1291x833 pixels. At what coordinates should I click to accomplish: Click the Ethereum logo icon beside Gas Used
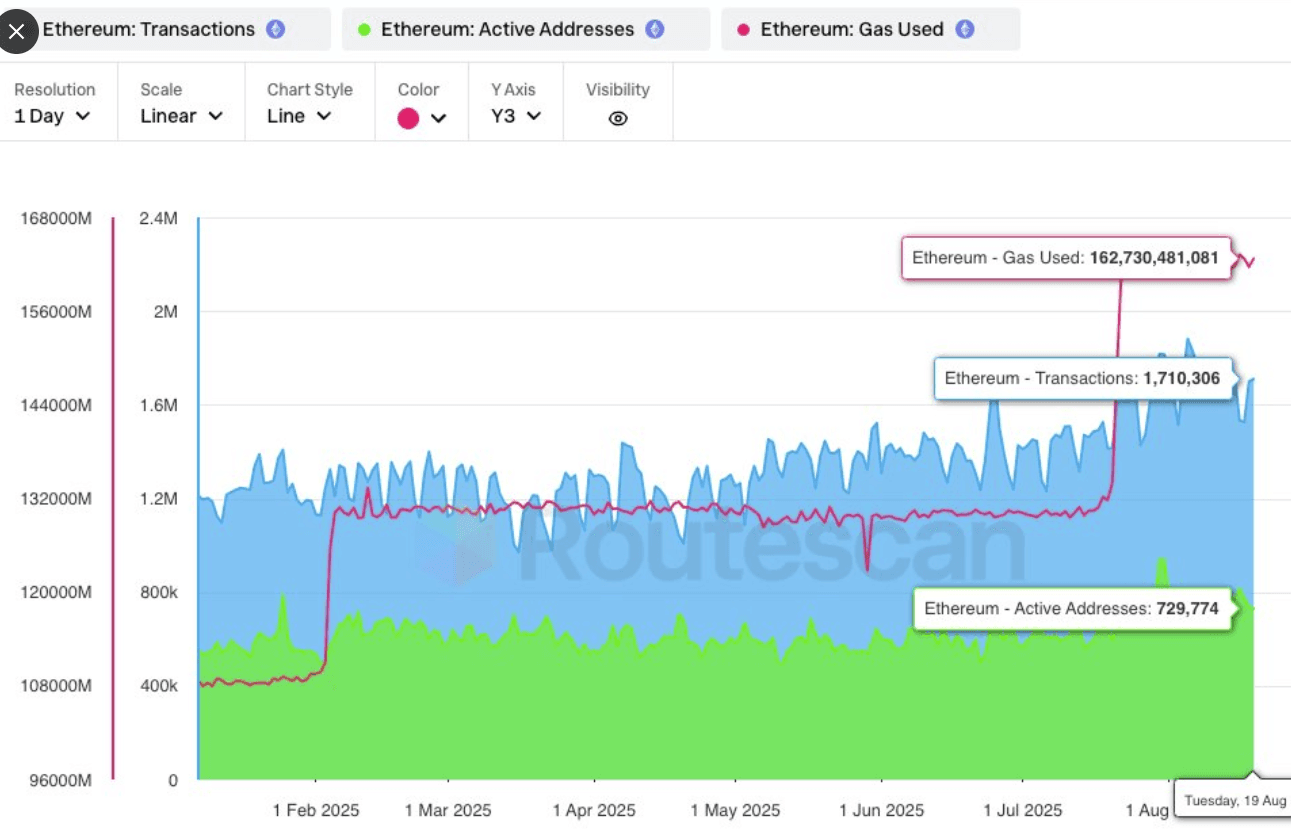point(965,29)
